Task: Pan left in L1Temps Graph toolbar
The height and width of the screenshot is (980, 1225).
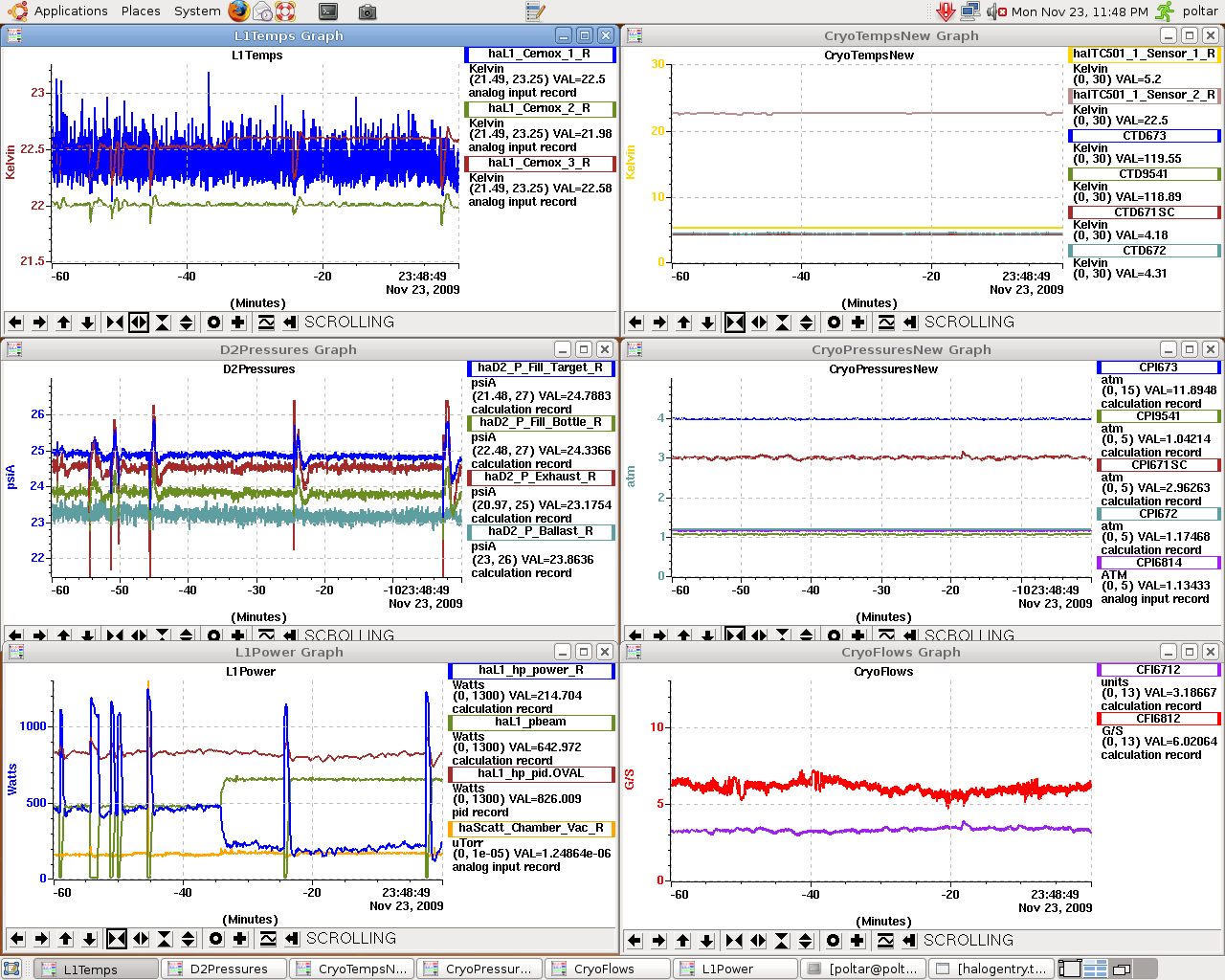Action: (15, 323)
